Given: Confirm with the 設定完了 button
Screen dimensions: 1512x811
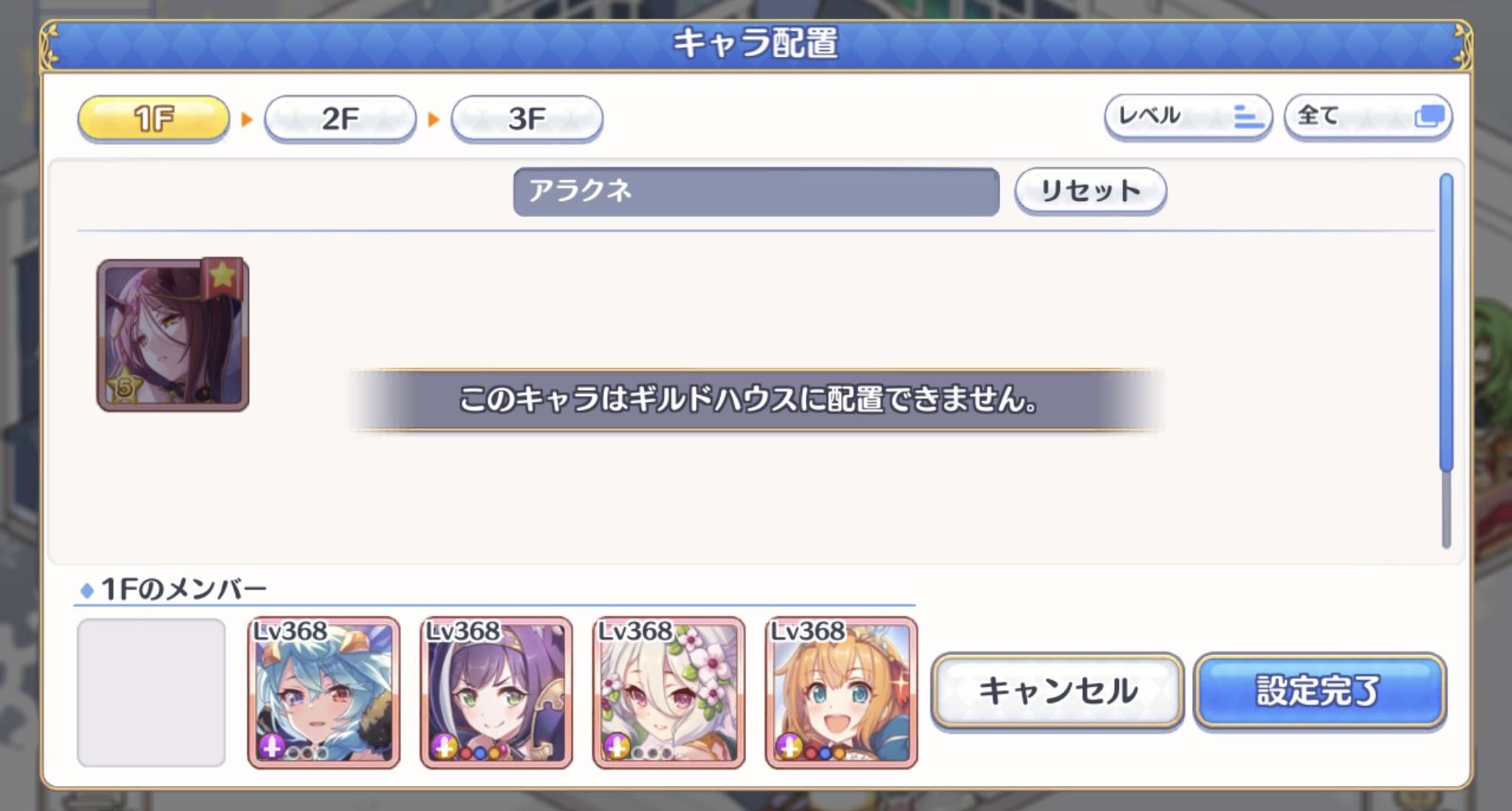Looking at the screenshot, I should (x=1319, y=691).
